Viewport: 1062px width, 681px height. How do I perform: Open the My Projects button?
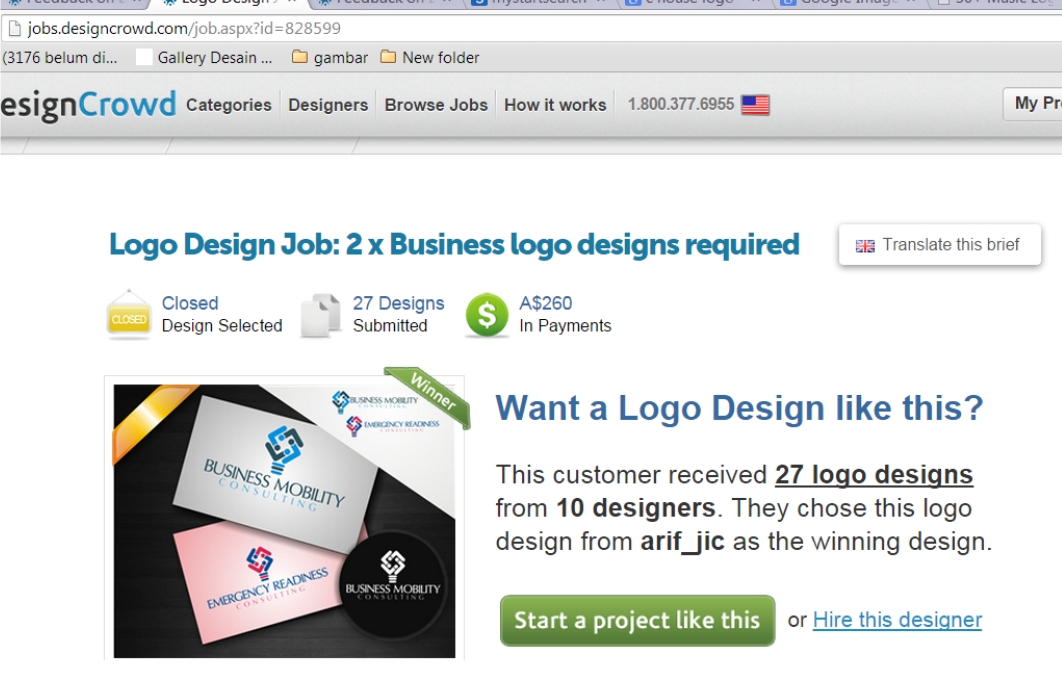1033,104
